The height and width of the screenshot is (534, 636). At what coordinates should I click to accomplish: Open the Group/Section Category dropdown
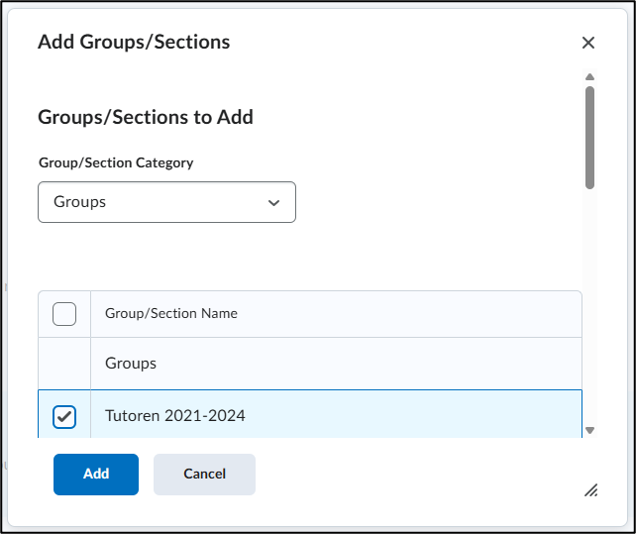coord(166,202)
